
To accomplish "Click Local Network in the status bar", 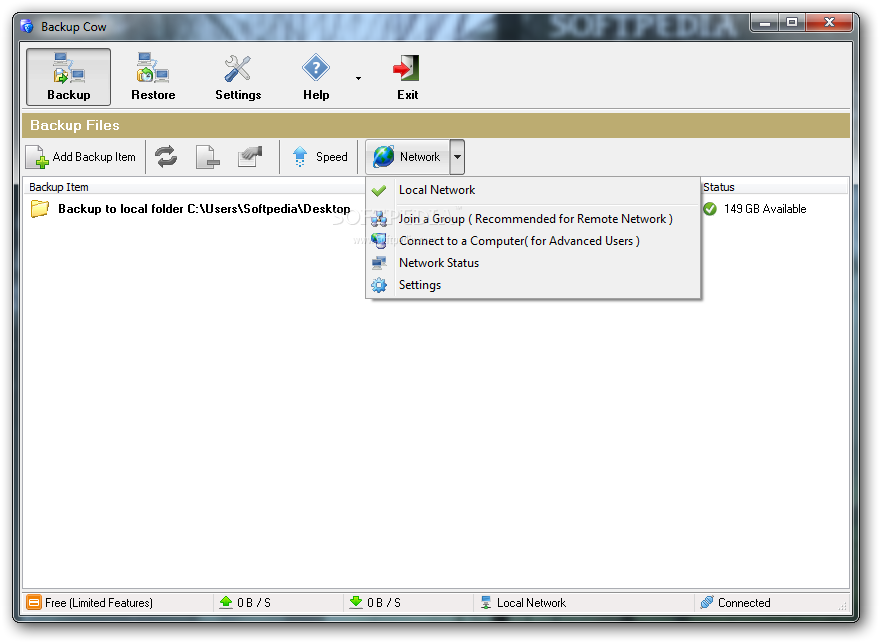I will pyautogui.click(x=531, y=603).
